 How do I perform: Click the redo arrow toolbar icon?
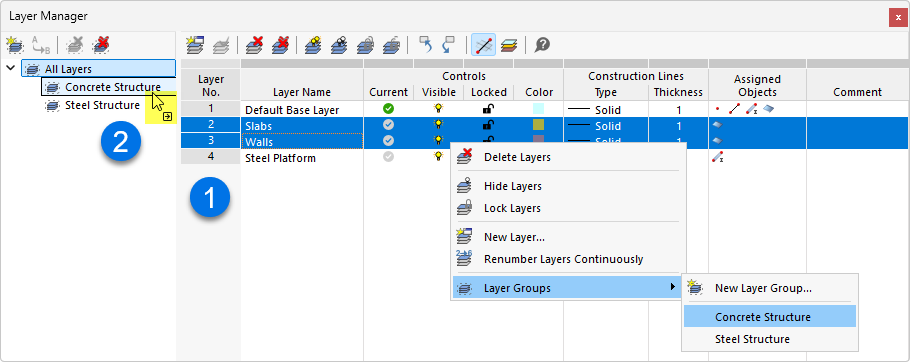[449, 45]
